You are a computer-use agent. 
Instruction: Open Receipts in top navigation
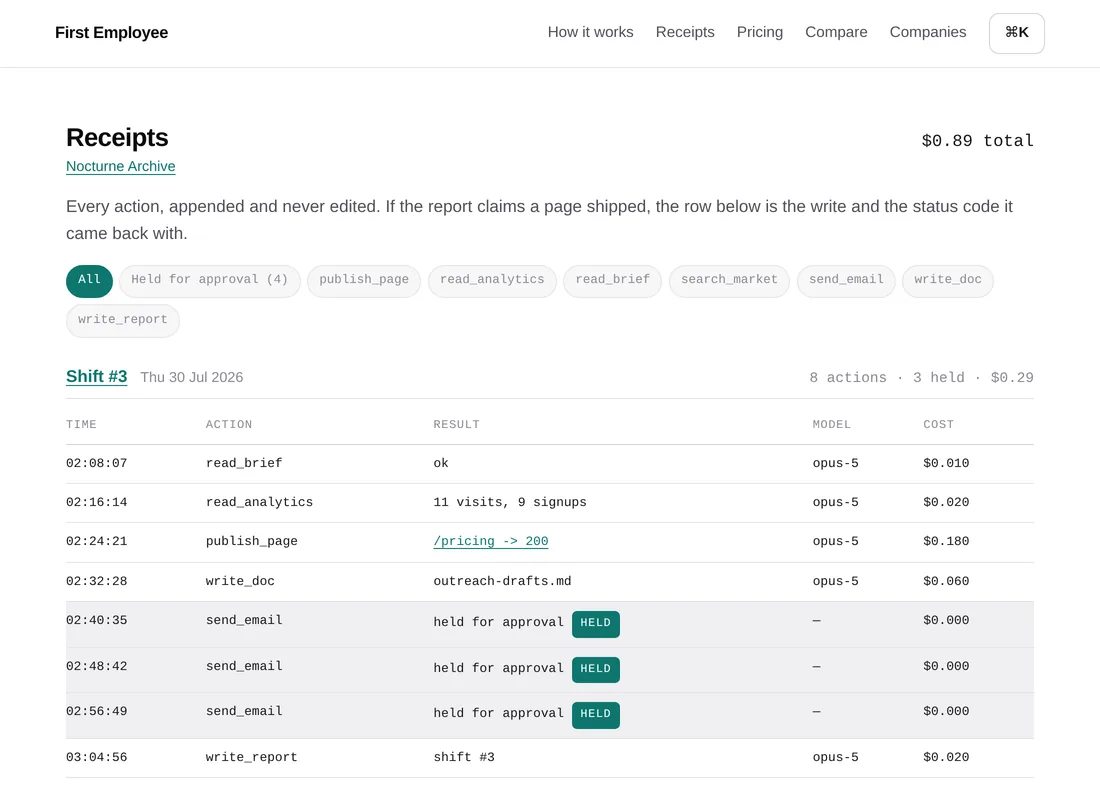[685, 32]
